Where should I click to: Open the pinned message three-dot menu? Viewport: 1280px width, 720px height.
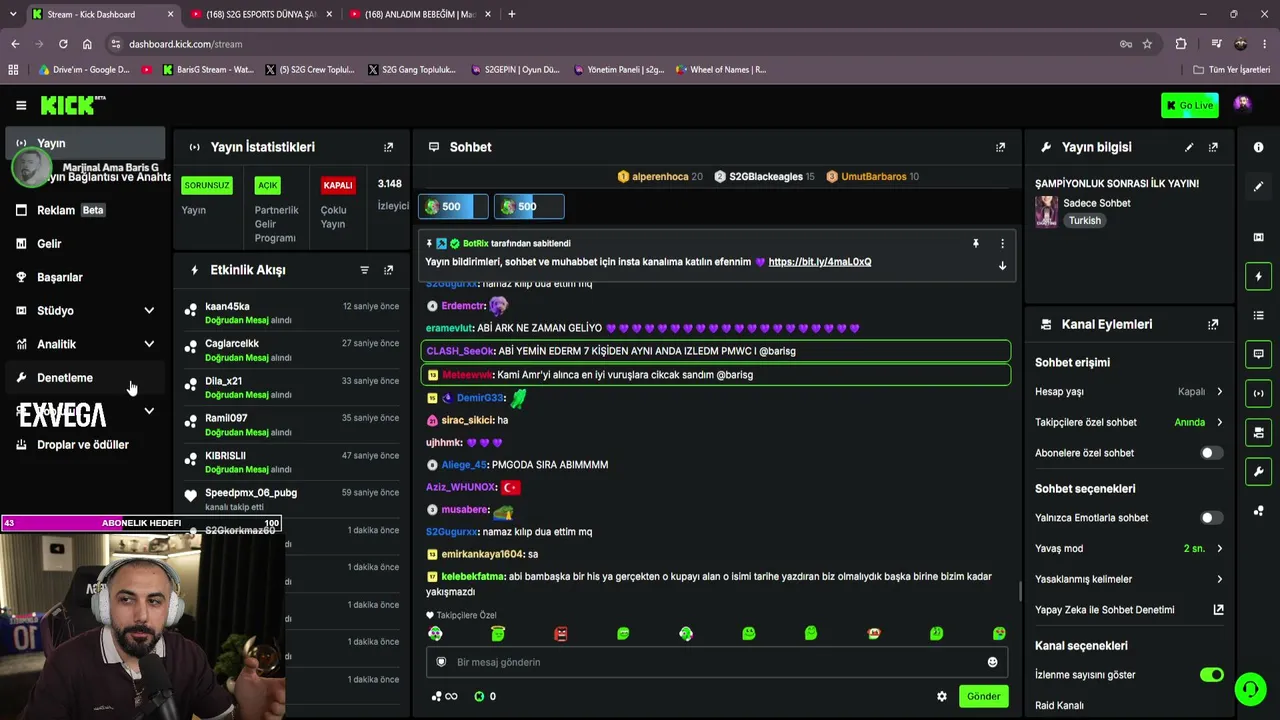(1002, 243)
